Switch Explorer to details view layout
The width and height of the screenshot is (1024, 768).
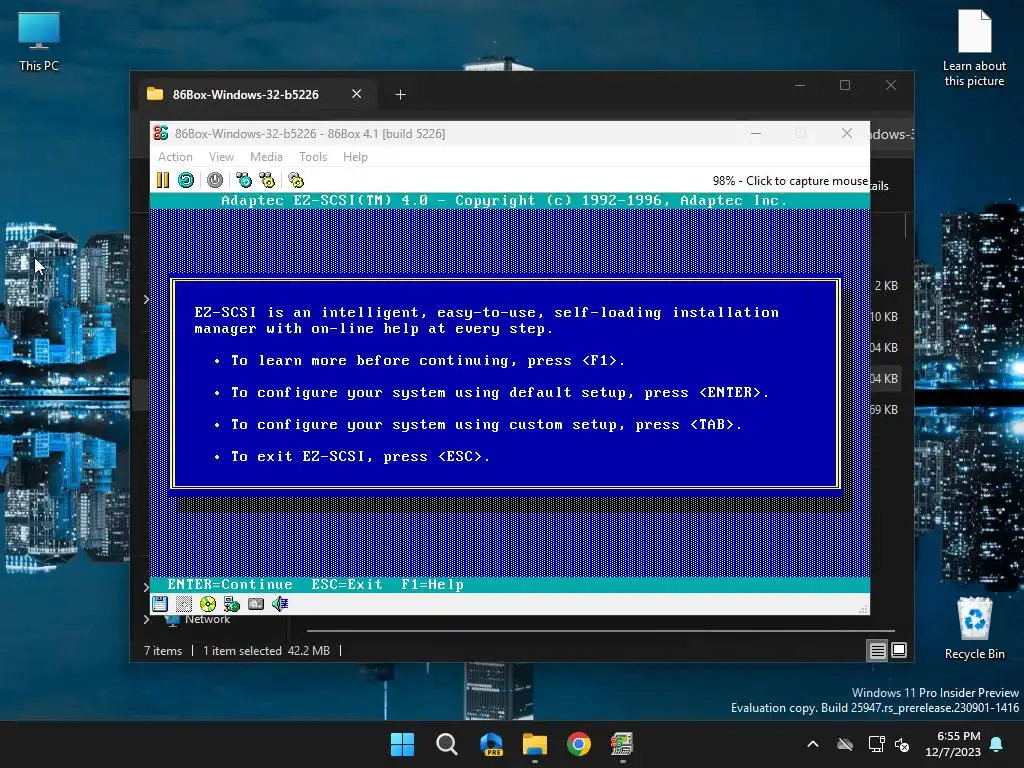(x=877, y=650)
